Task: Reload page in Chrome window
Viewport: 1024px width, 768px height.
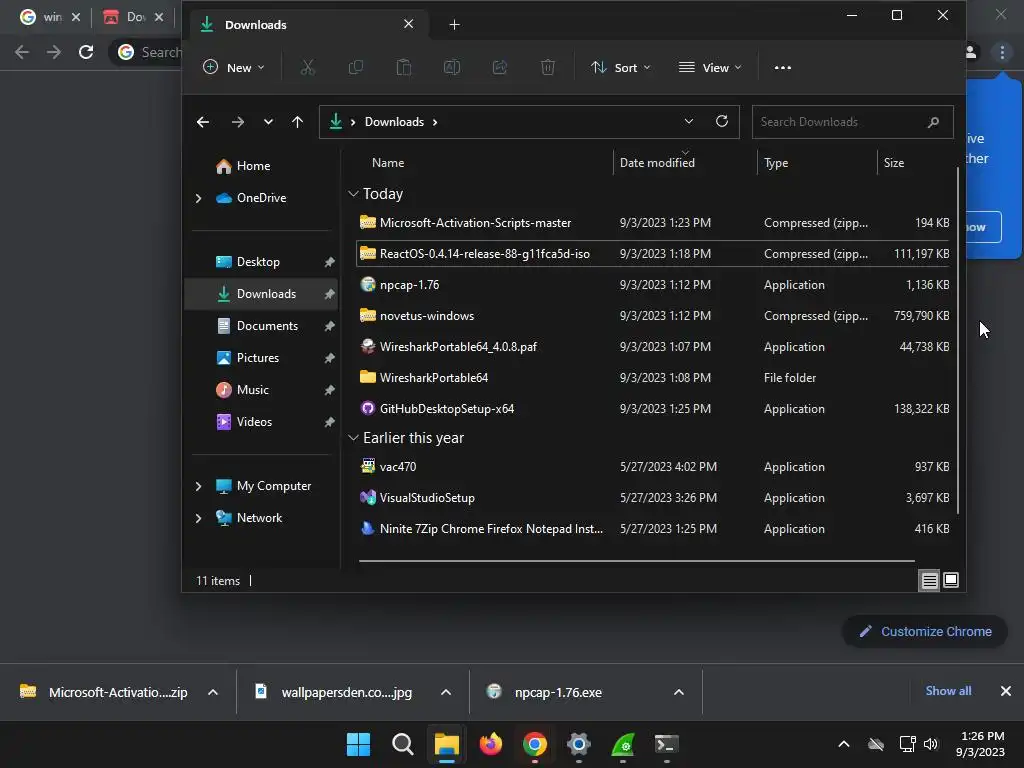Action: 86,52
